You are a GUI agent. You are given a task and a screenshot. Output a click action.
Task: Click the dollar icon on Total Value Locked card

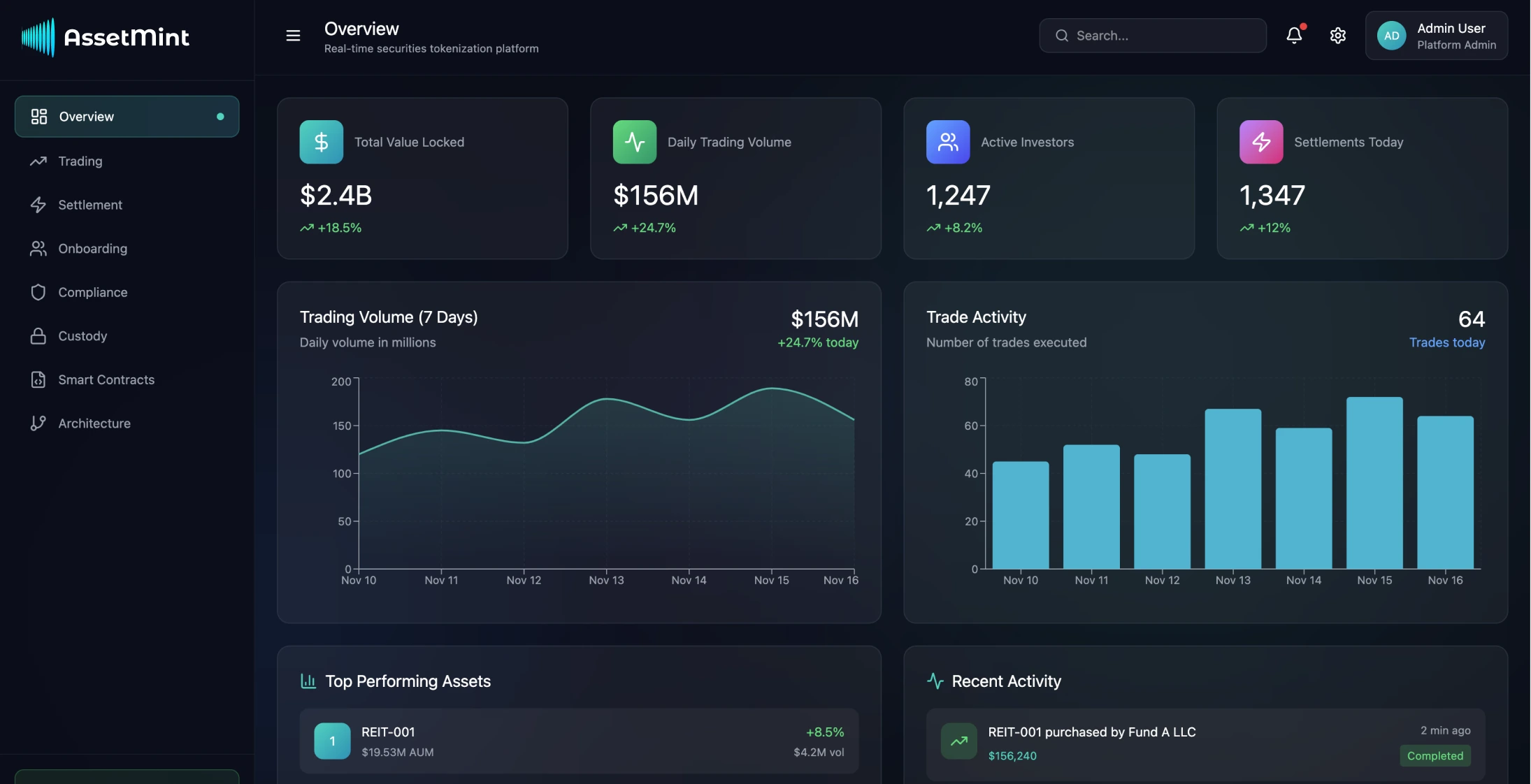click(x=321, y=141)
